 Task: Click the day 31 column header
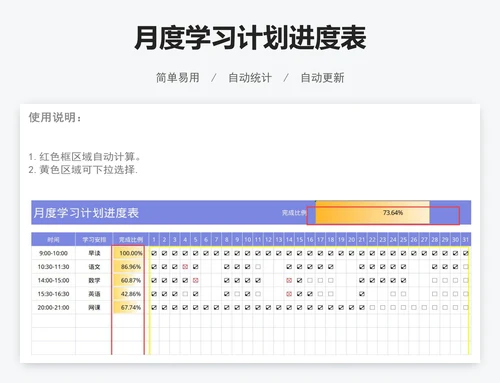coord(466,239)
